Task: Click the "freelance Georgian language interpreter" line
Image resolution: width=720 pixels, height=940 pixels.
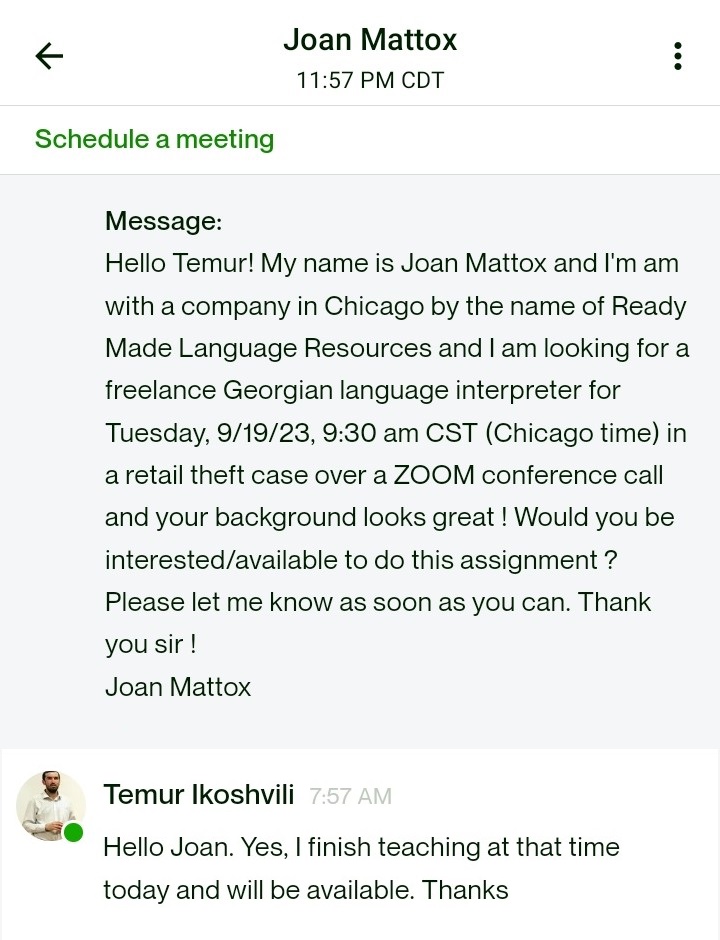Action: point(362,391)
